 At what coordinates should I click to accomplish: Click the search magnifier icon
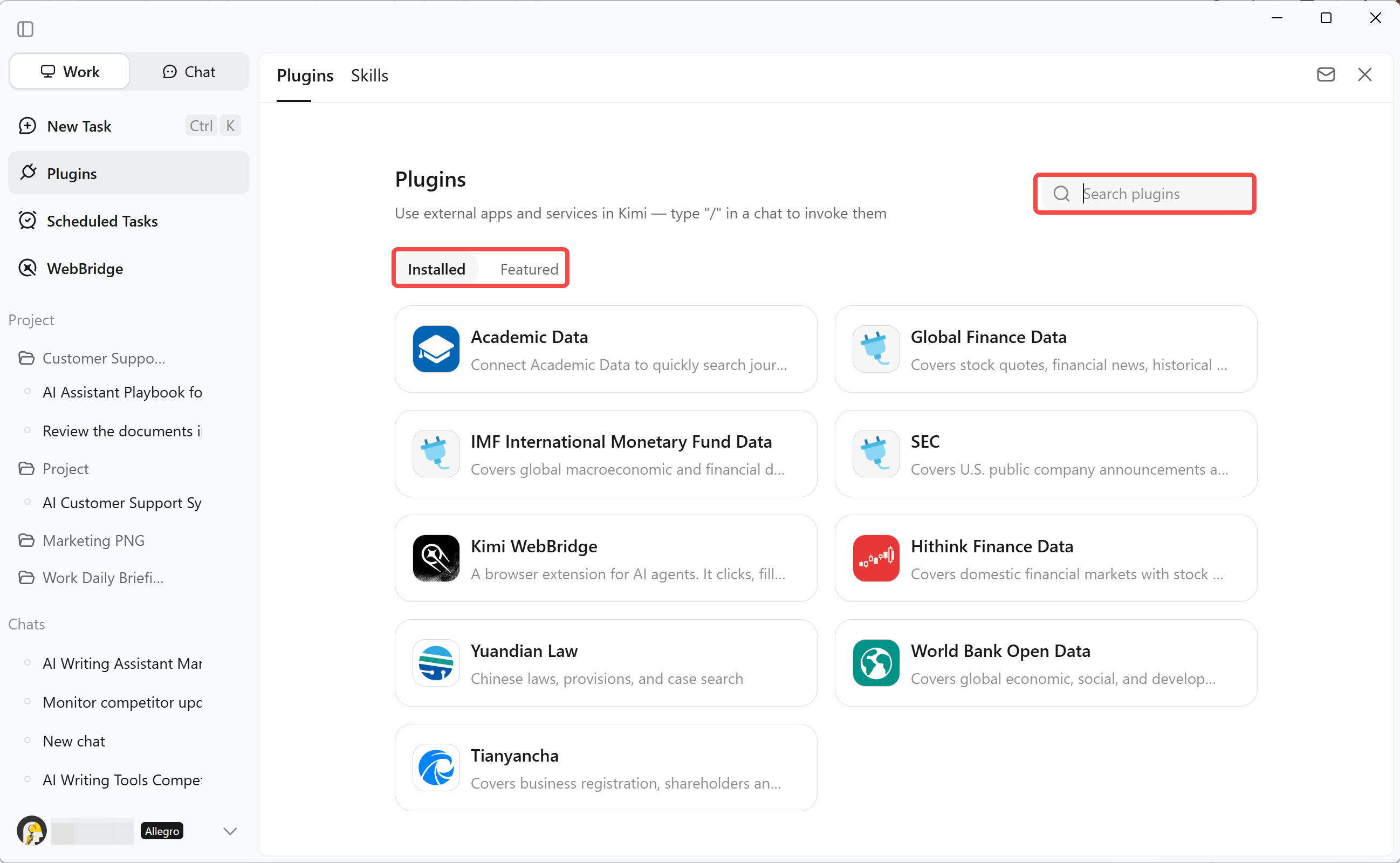coord(1061,194)
